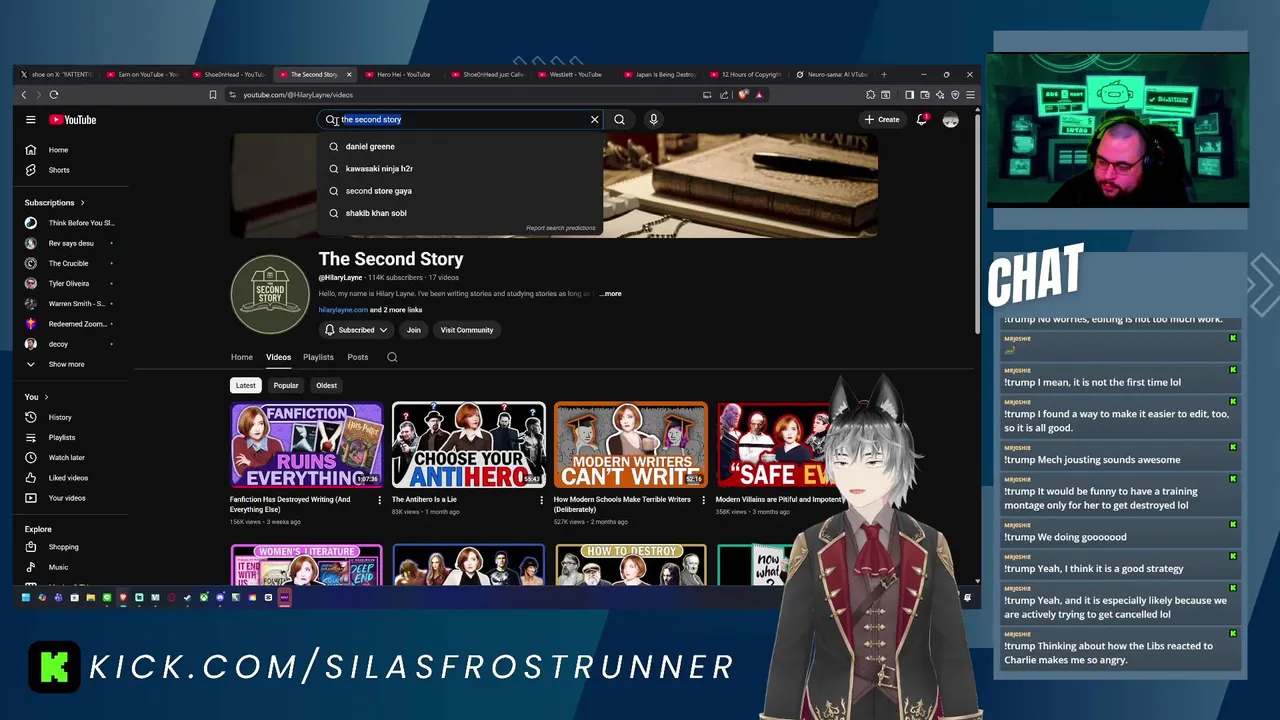Click Visit Community button
Screen dimensions: 1280x720
tap(467, 330)
